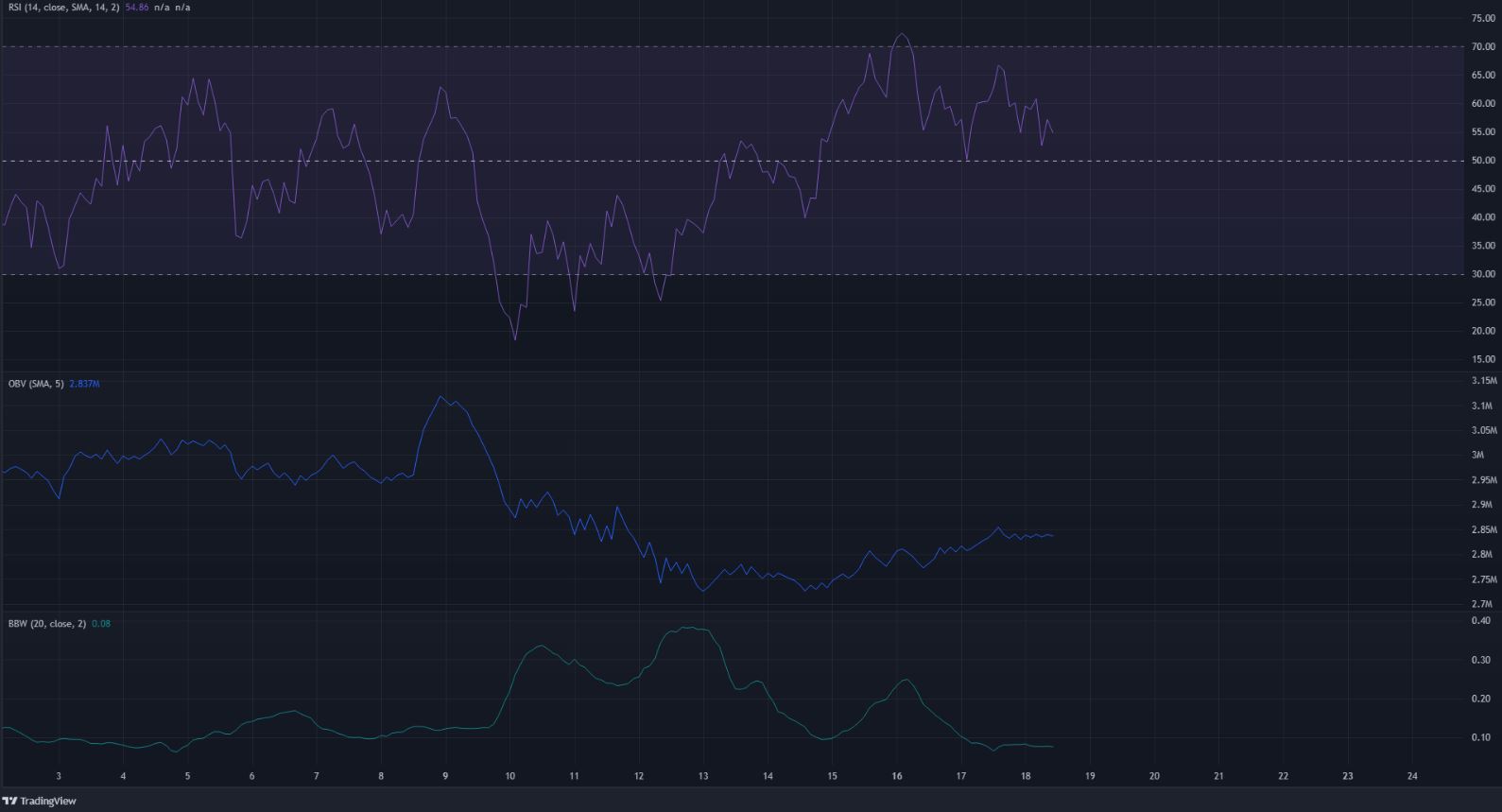Click the BBW value 0.08
This screenshot has height=812, width=1502.
pyautogui.click(x=100, y=624)
